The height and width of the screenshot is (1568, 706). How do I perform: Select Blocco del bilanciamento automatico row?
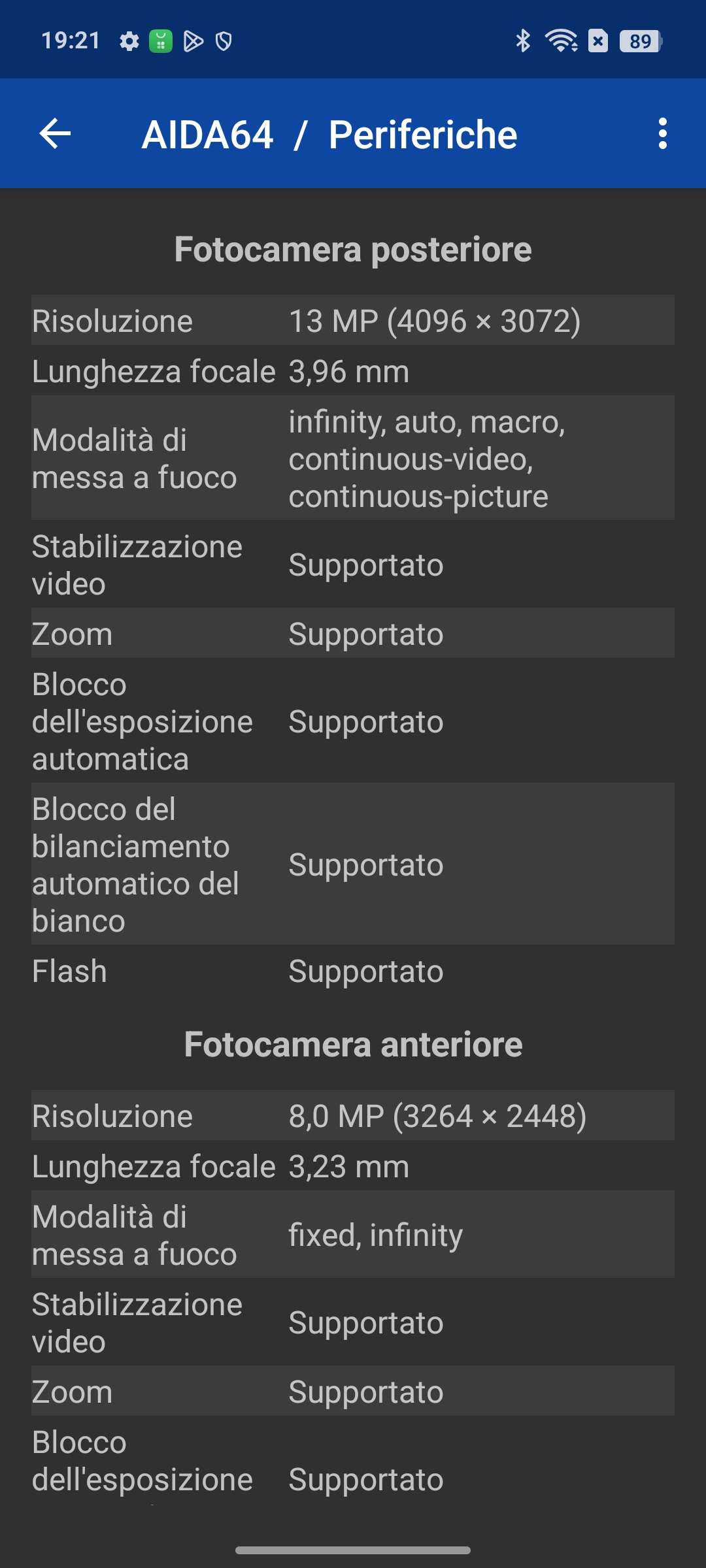coord(353,864)
